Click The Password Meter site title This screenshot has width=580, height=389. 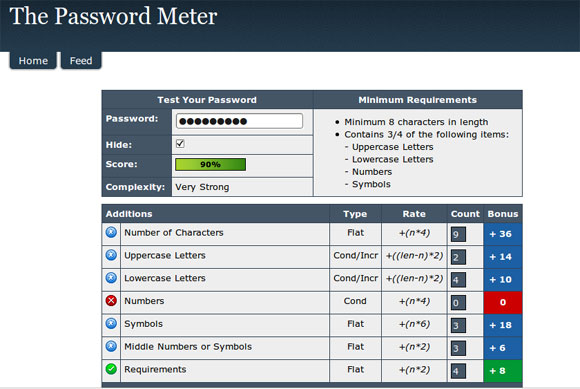pos(113,16)
